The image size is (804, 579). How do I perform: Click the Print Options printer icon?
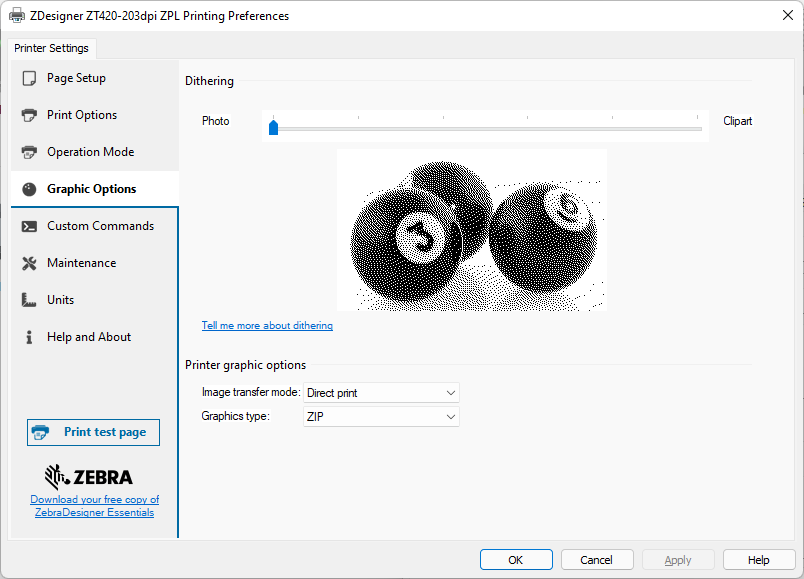click(29, 115)
